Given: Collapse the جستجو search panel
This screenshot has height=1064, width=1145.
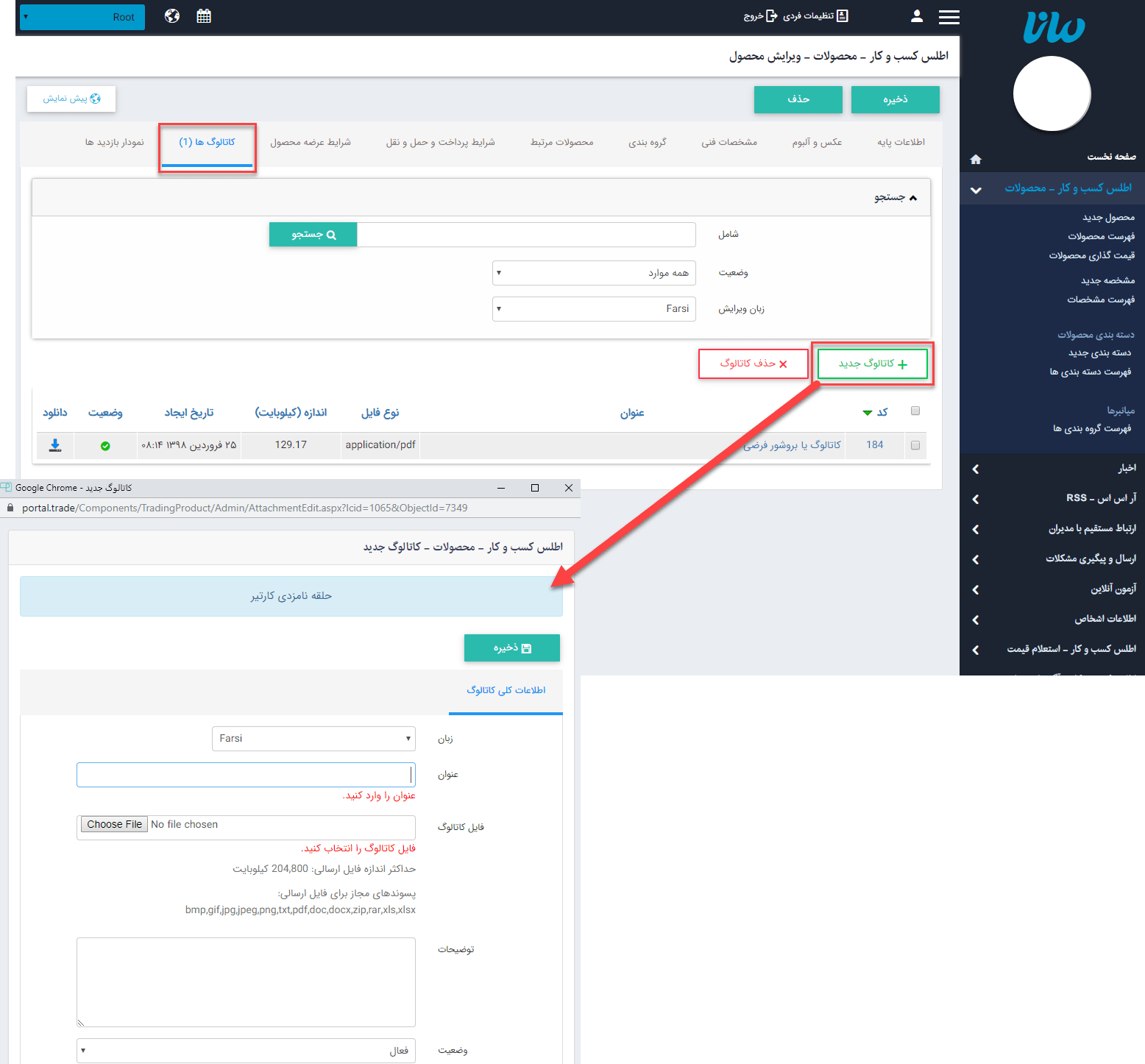Looking at the screenshot, I should [x=896, y=197].
